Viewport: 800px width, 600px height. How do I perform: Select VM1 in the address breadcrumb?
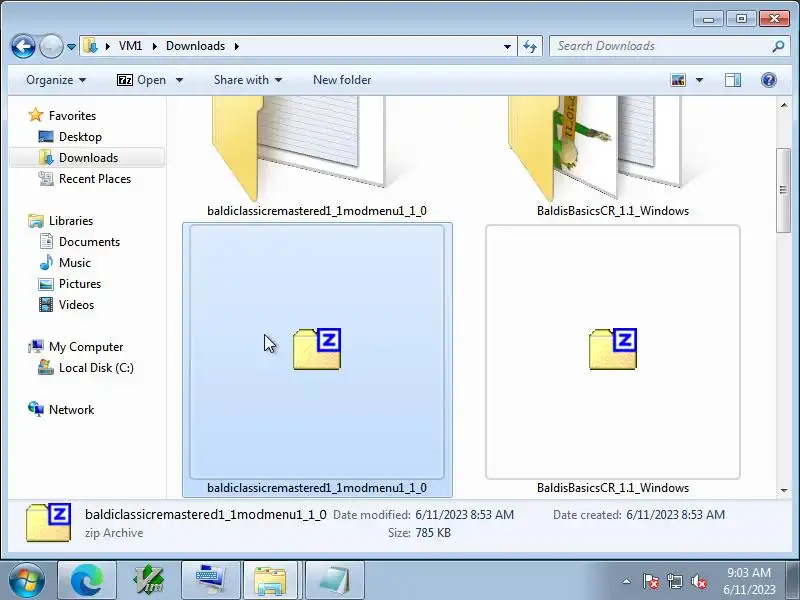coord(130,46)
